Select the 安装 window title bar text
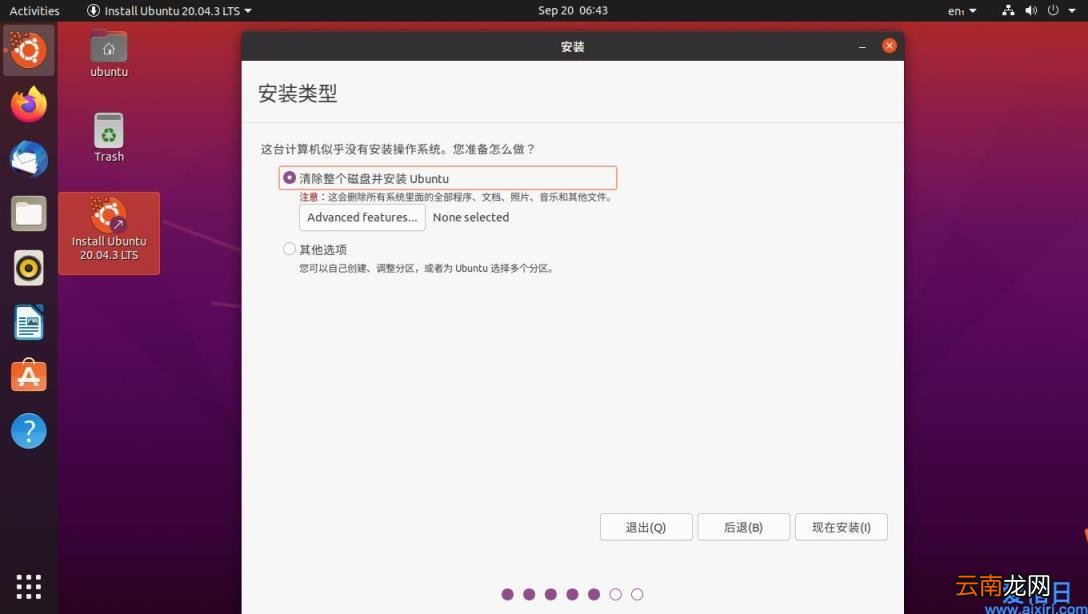Screen dimensions: 1088x614 pos(572,46)
